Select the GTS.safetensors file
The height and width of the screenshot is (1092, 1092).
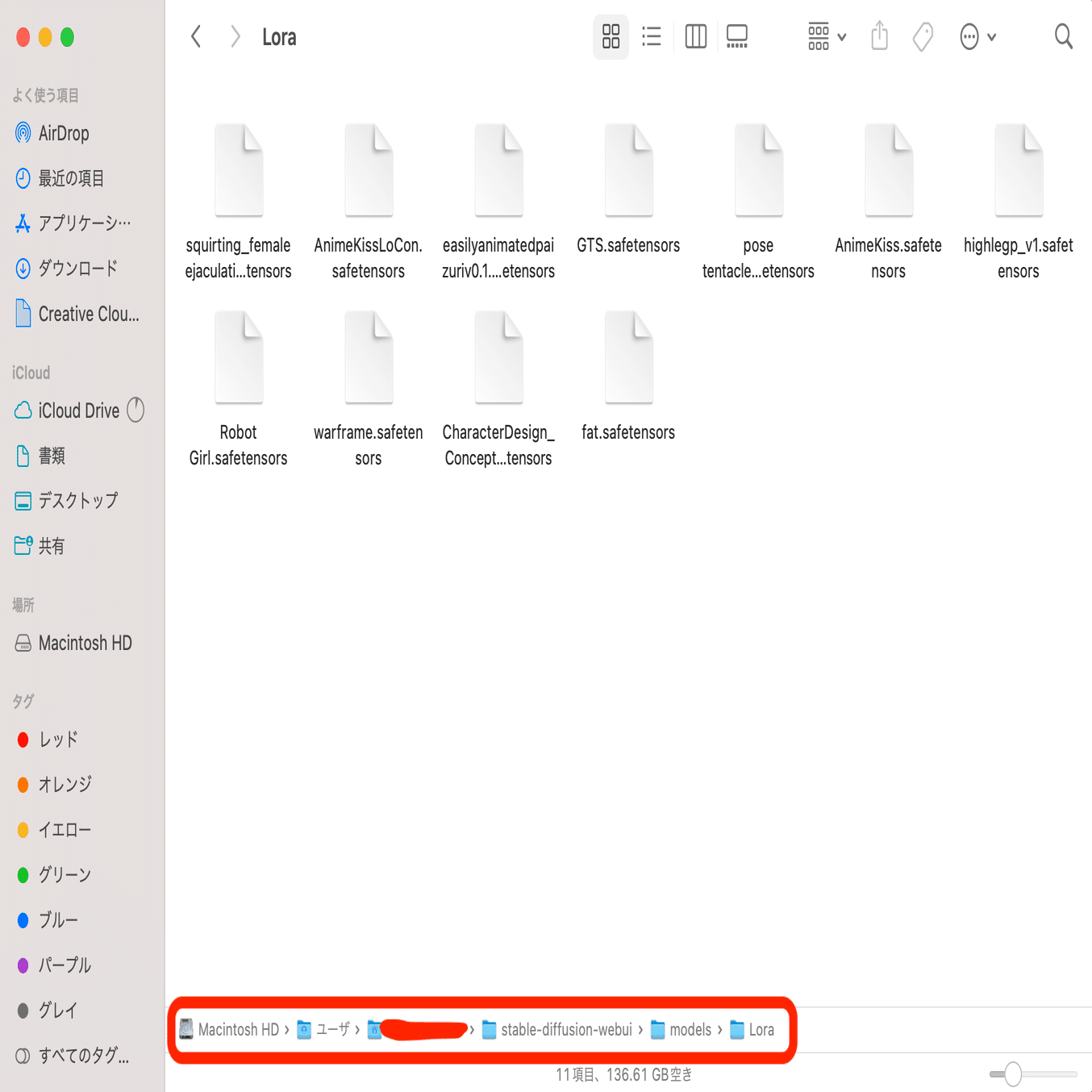click(x=629, y=190)
